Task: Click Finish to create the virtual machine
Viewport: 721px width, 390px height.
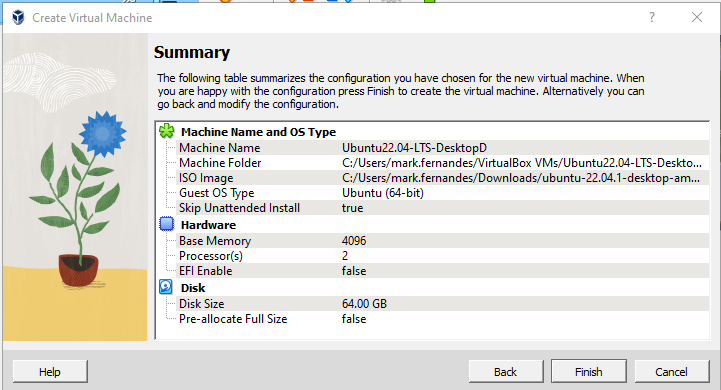Action: [589, 372]
